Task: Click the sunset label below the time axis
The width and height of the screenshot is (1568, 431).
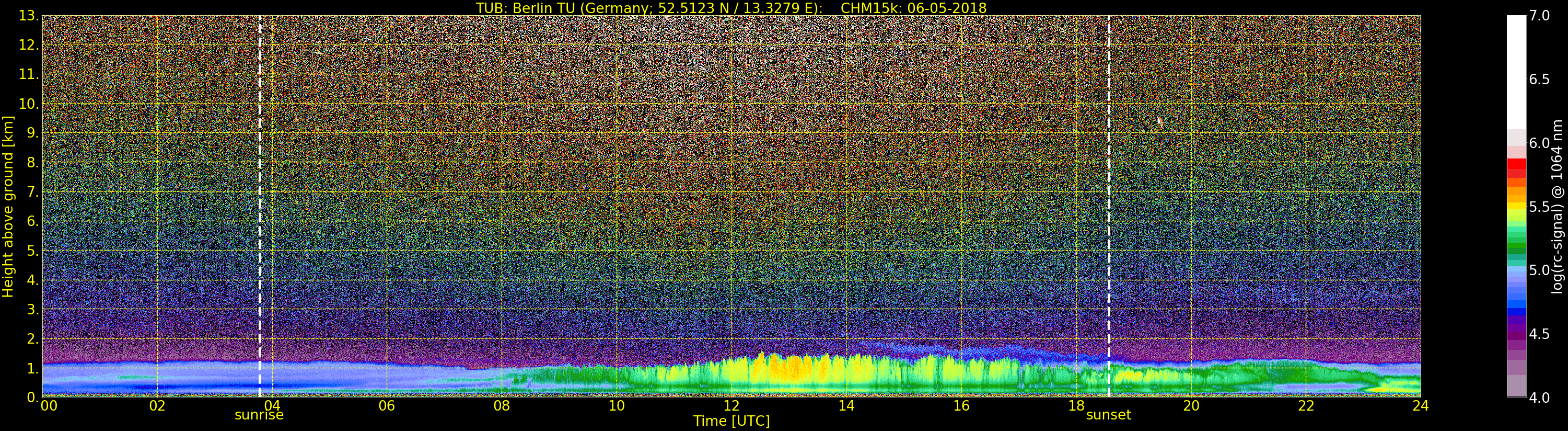Action: (1108, 415)
